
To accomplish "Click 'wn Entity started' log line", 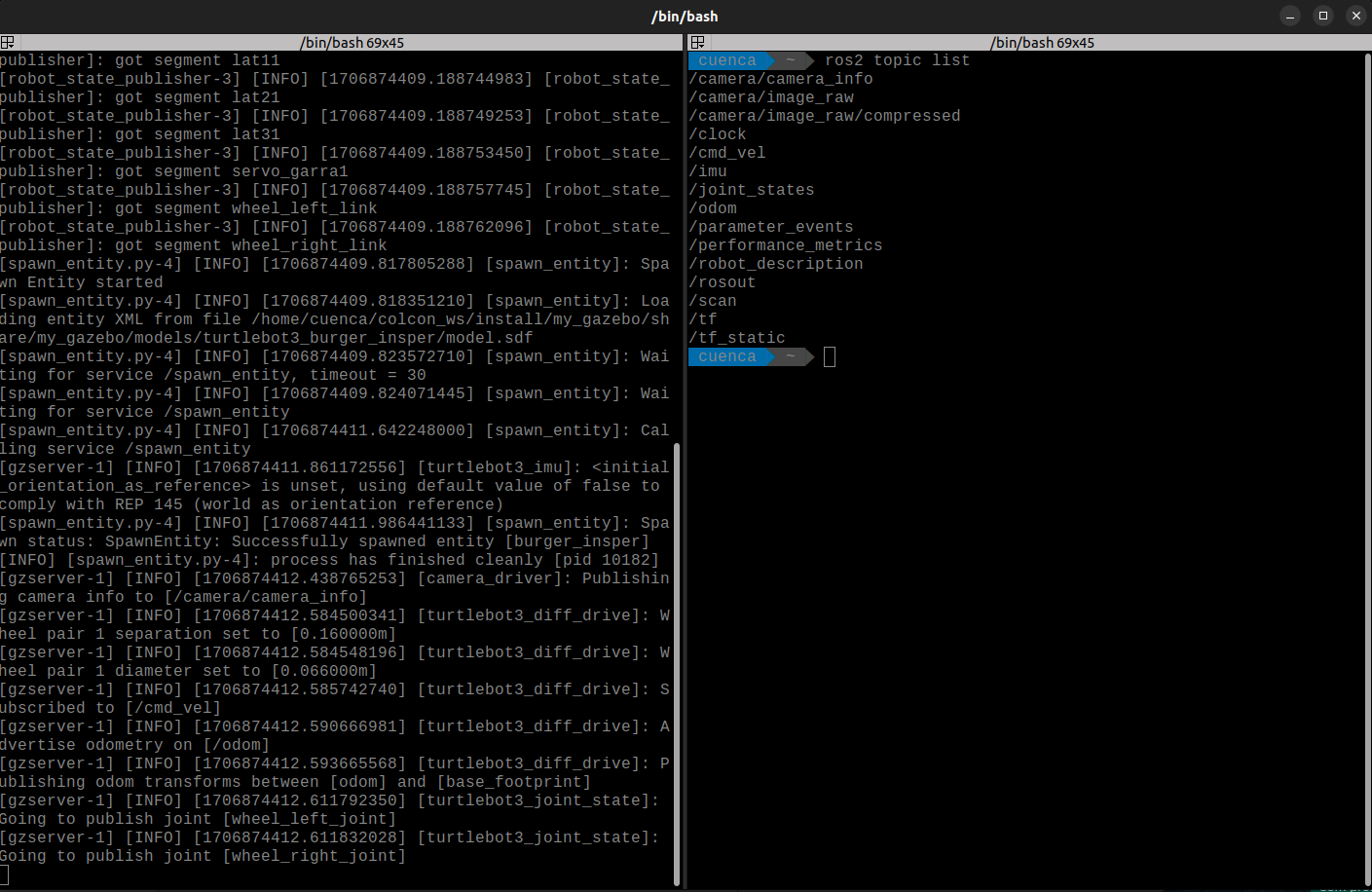I will click(82, 282).
